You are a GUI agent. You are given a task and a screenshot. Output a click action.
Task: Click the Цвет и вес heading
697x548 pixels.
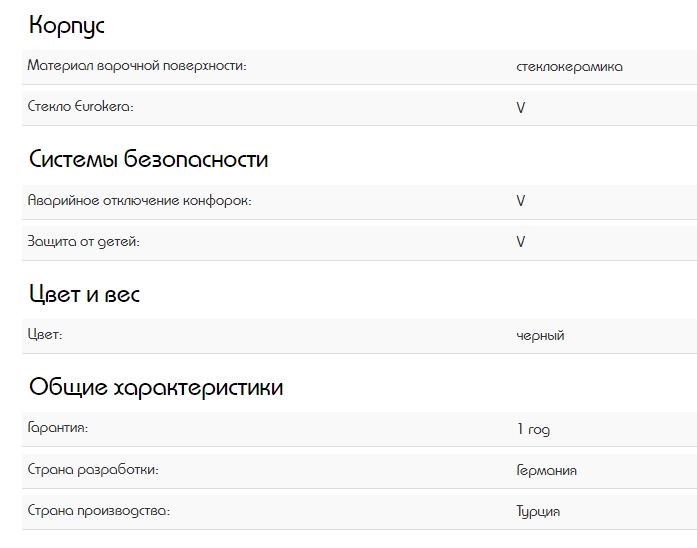point(84,294)
